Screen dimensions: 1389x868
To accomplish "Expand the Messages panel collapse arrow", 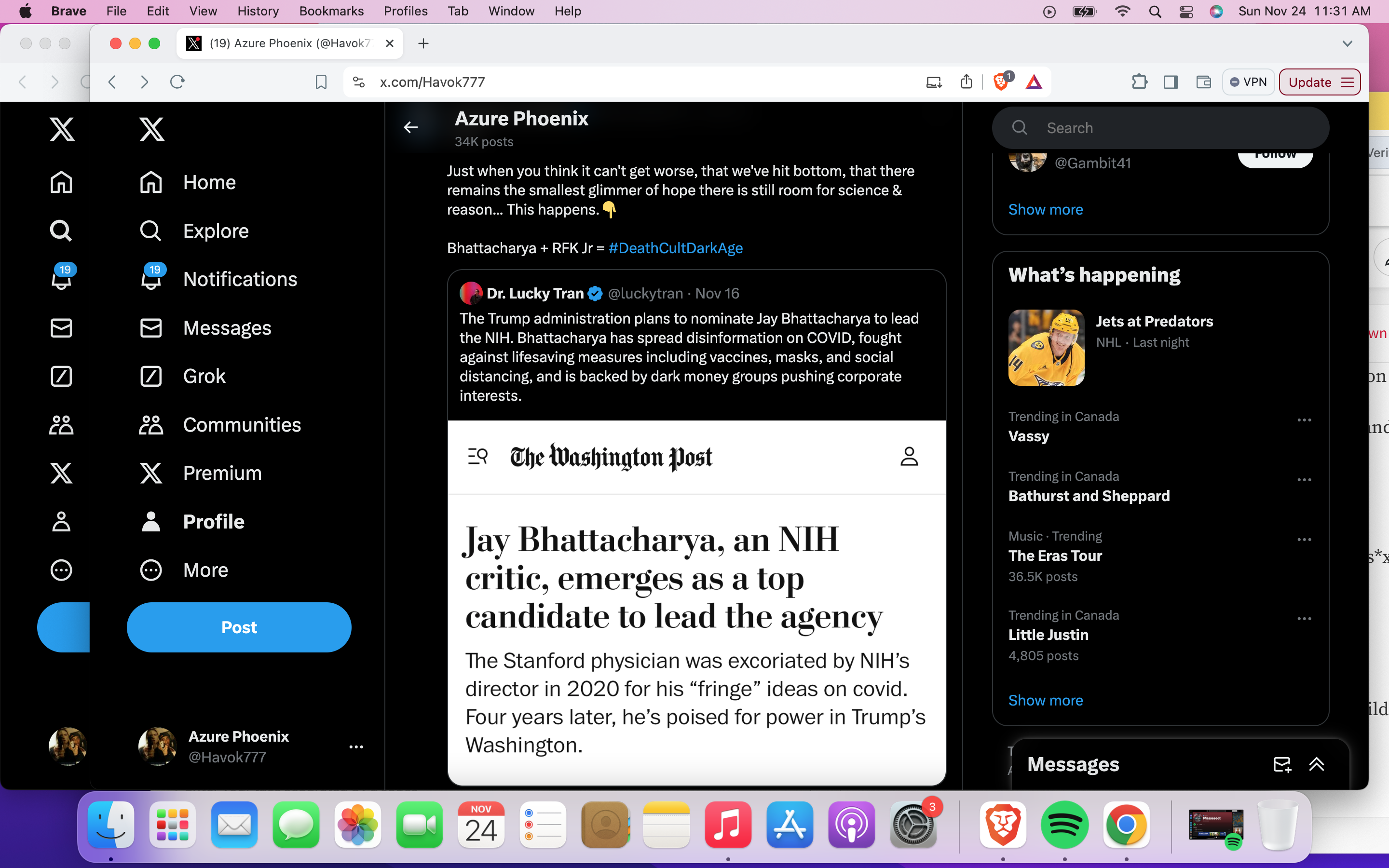I will point(1318,764).
